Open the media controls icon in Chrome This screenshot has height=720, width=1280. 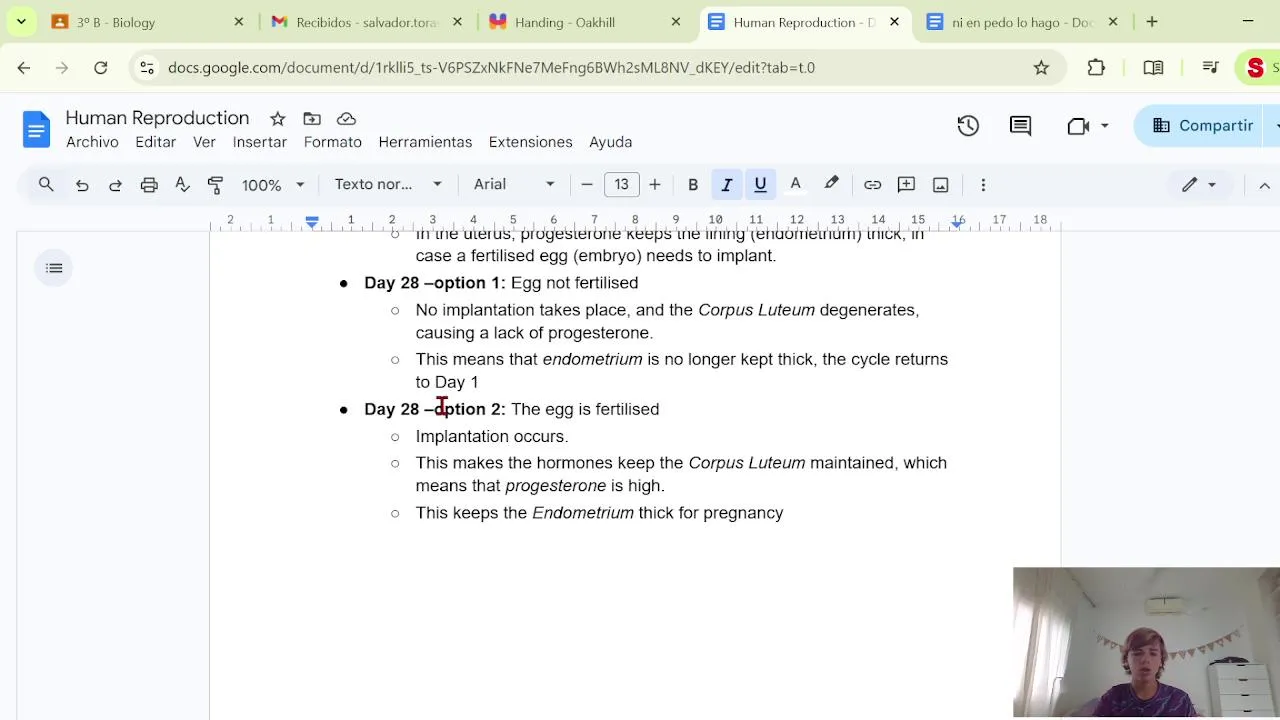[1210, 68]
